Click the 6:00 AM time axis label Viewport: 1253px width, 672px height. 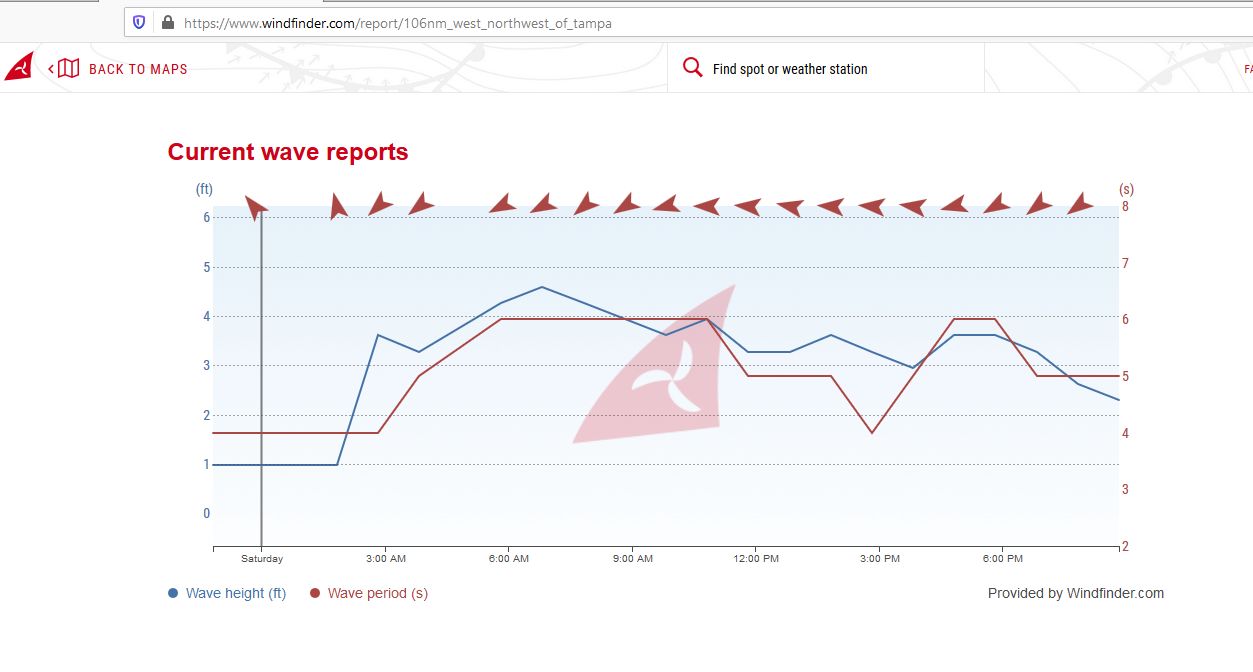509,559
